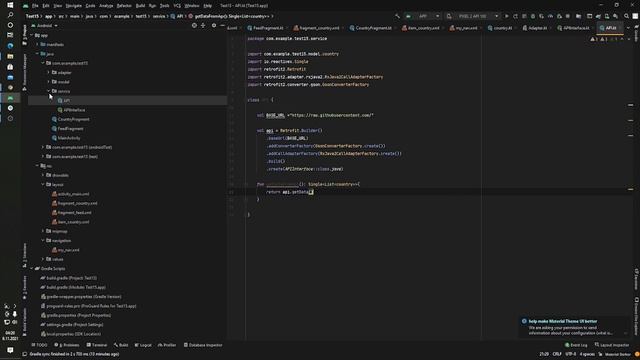
Task: Open Search Everywhere magnifier in toolbar
Action: [x=627, y=16]
